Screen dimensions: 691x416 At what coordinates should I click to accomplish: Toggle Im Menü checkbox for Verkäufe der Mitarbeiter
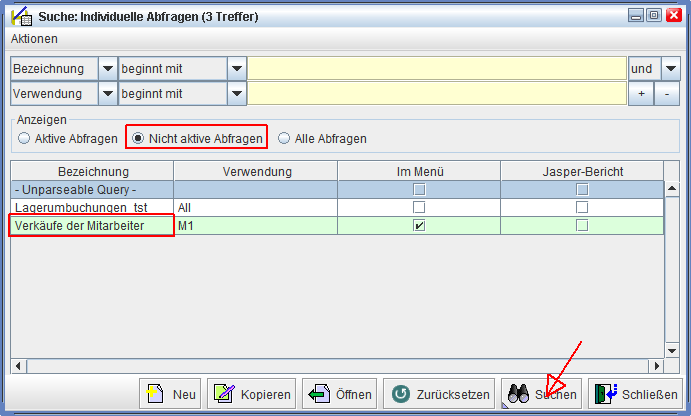(420, 226)
